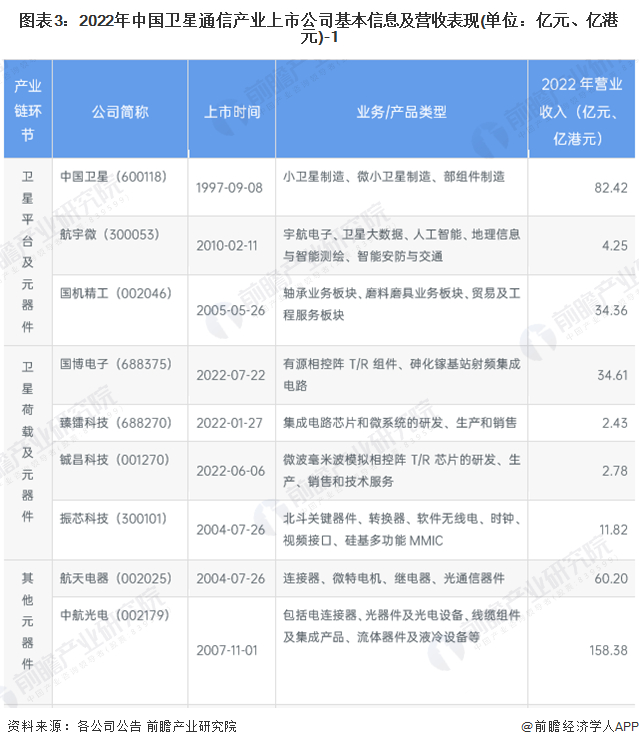Click listing date 2010-02-11

[x=227, y=246]
